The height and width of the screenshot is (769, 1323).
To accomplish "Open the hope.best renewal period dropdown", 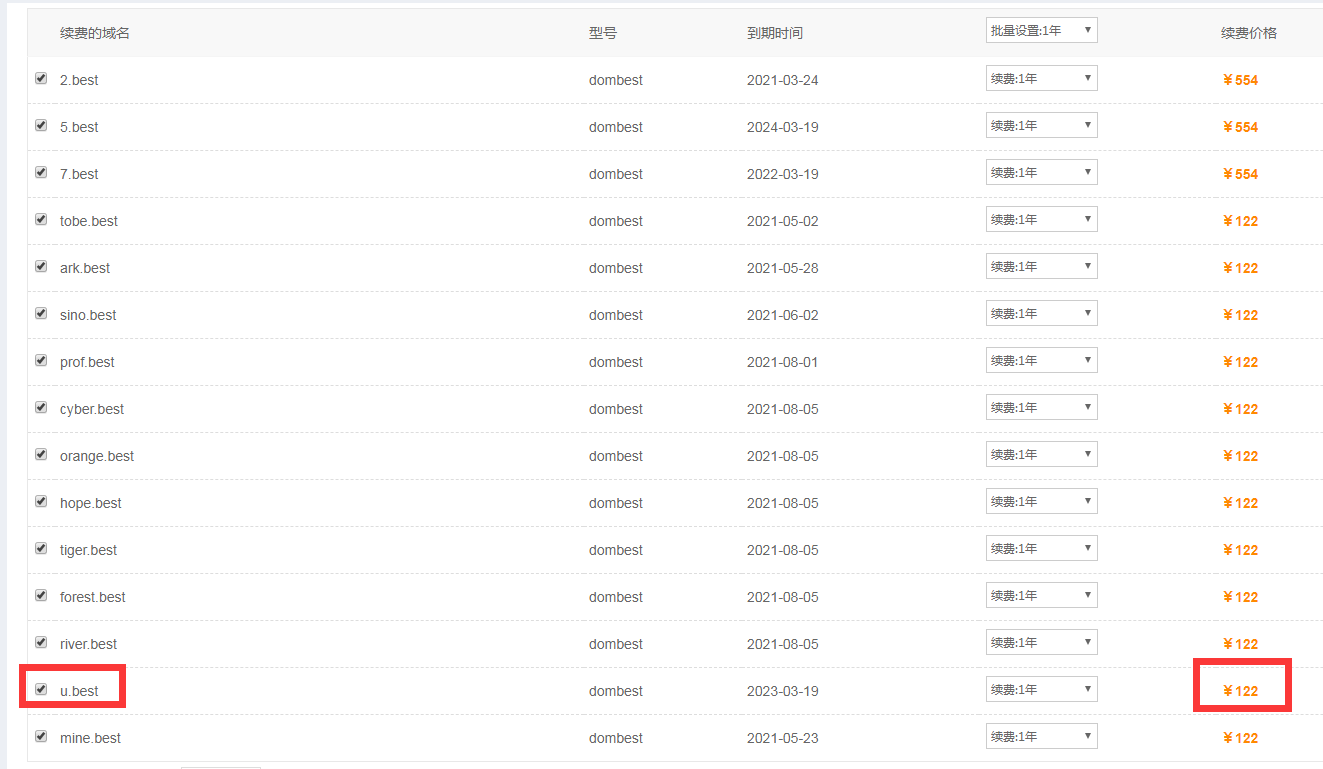I will coord(1041,502).
